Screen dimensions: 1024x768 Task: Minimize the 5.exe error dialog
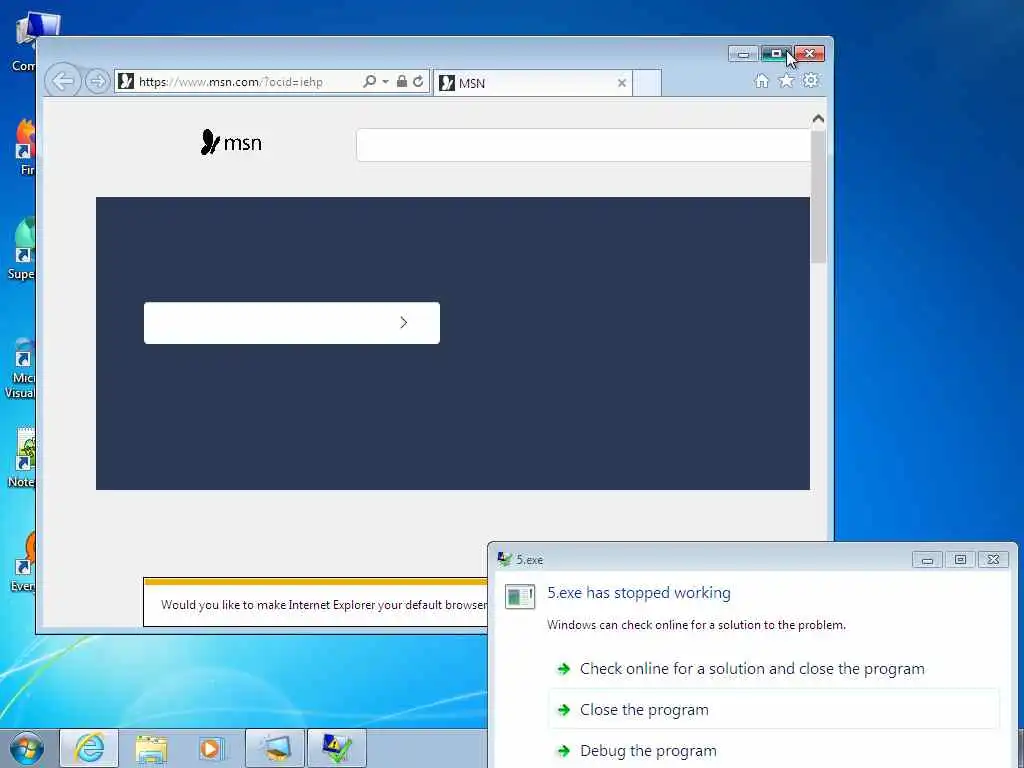coord(927,560)
